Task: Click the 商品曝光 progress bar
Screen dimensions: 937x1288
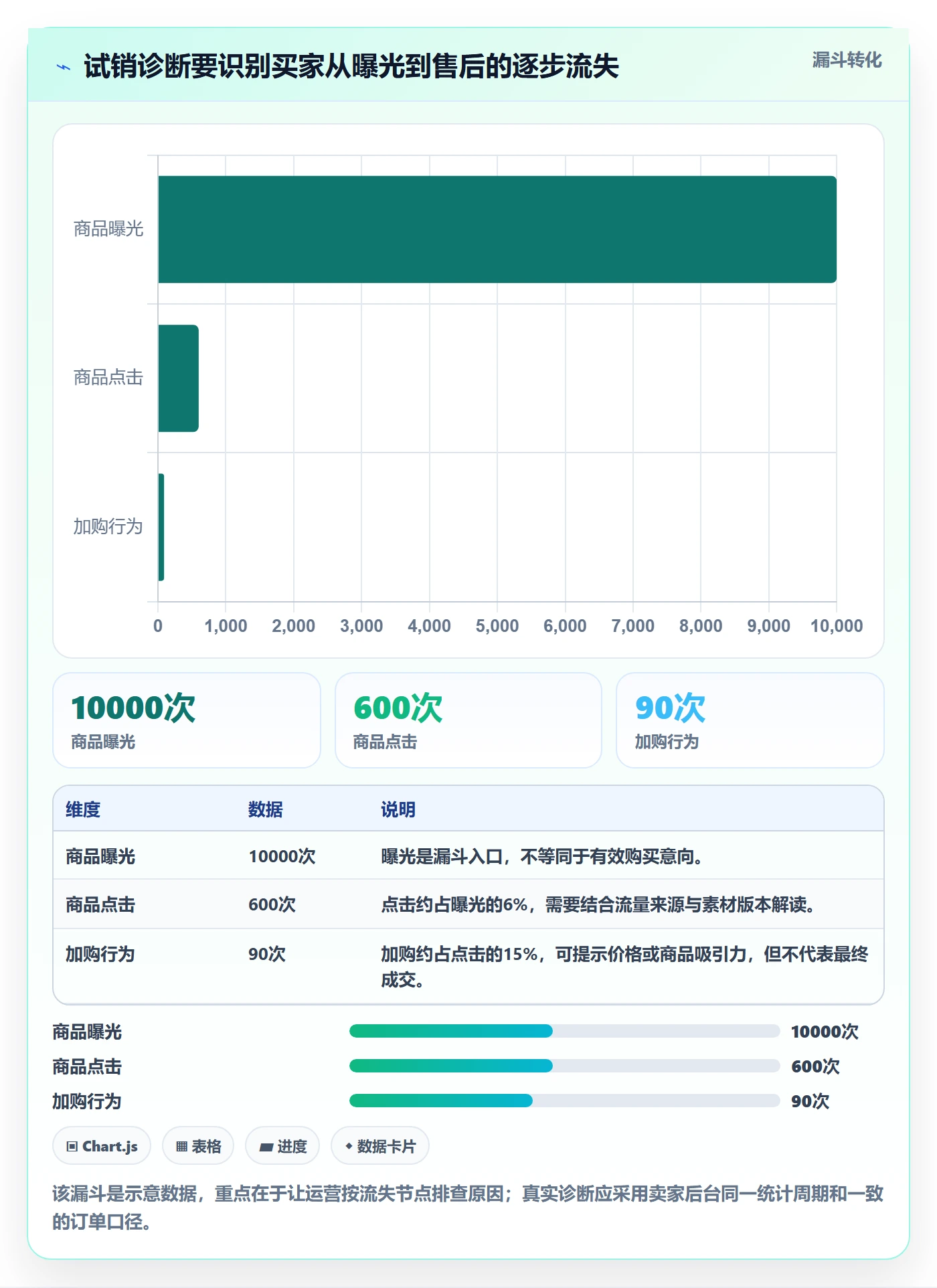Action: pos(564,1031)
